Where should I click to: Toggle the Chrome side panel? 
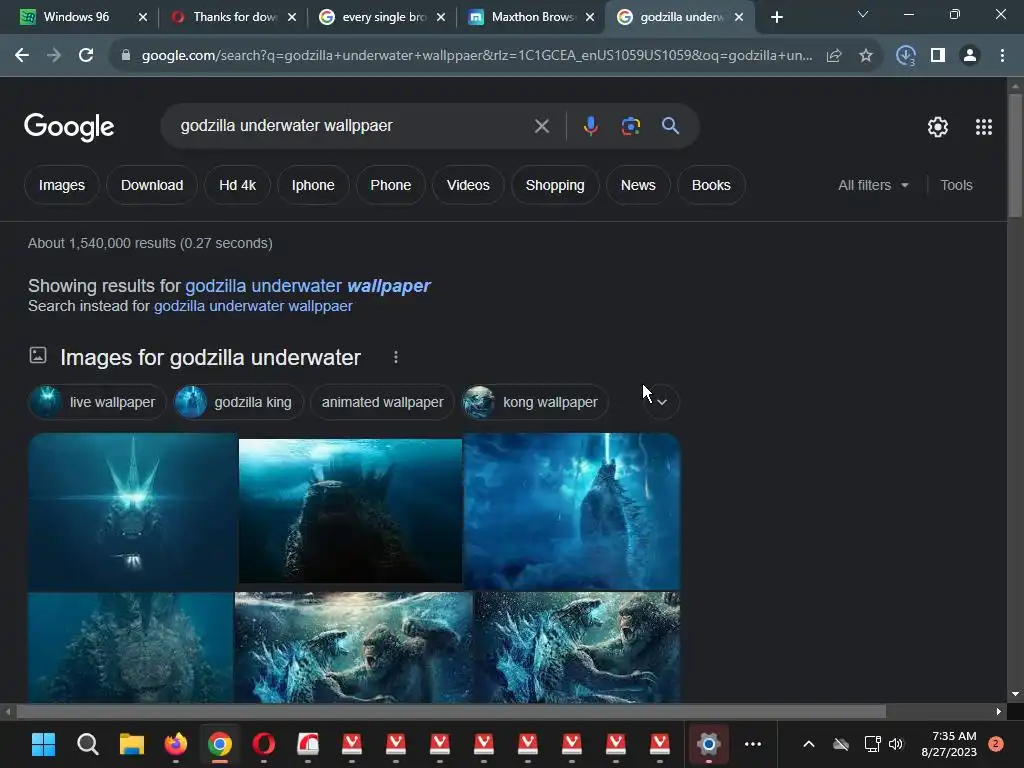click(x=938, y=56)
